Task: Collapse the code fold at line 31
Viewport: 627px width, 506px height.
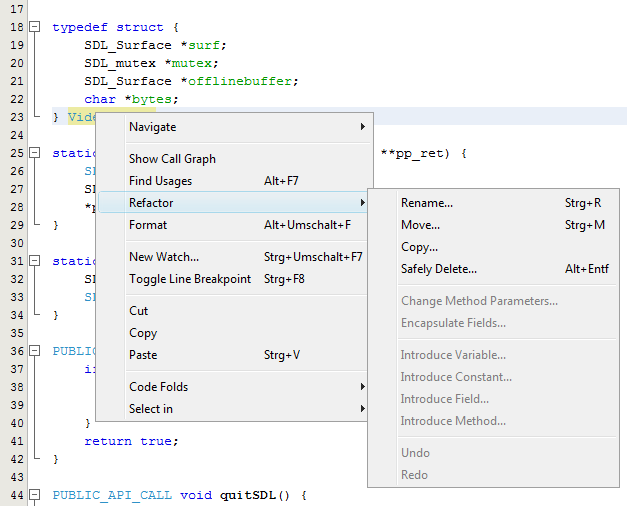Action: [34, 261]
